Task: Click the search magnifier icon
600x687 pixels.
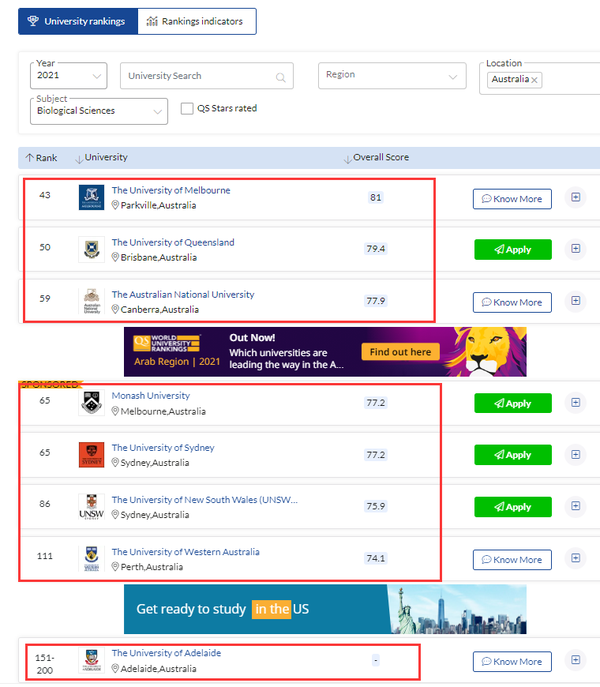Action: coord(280,78)
